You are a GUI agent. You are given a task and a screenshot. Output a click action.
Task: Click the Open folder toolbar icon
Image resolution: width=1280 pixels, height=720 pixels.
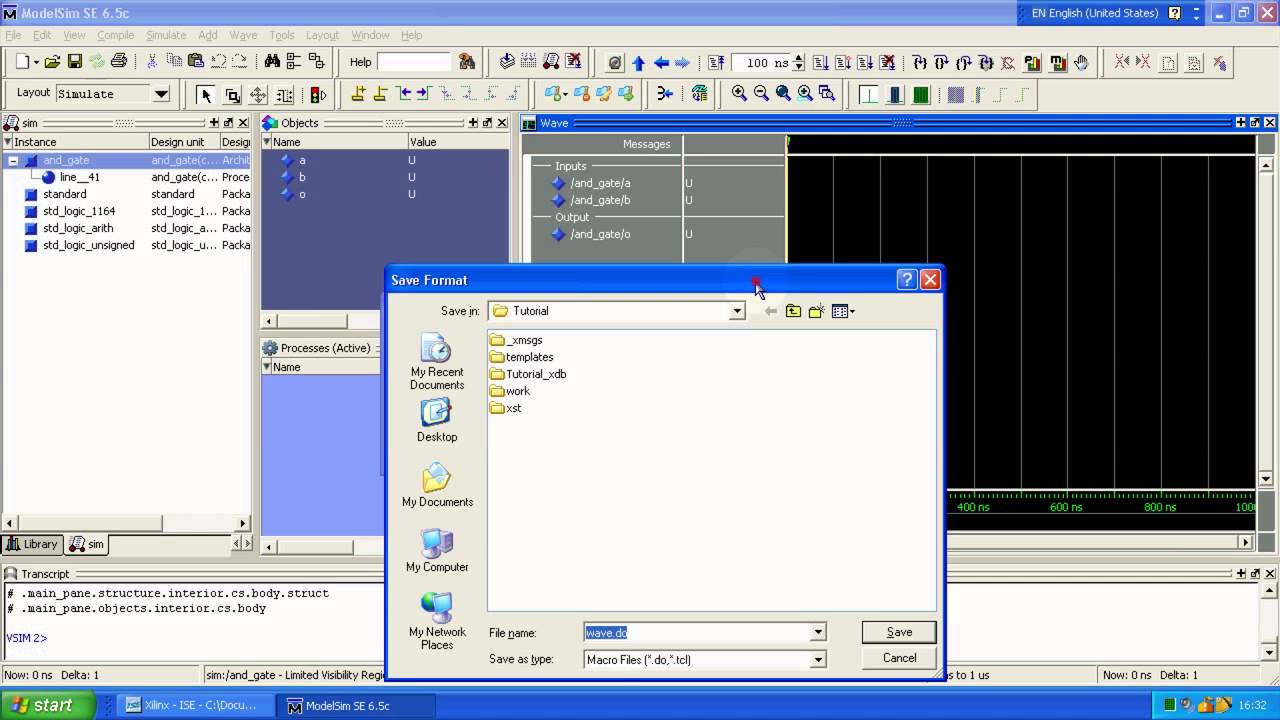[53, 62]
